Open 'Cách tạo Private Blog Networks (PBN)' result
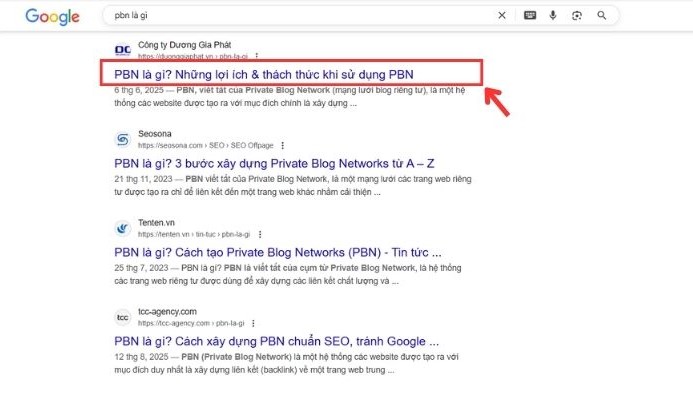The height and width of the screenshot is (405, 693). coord(278,252)
